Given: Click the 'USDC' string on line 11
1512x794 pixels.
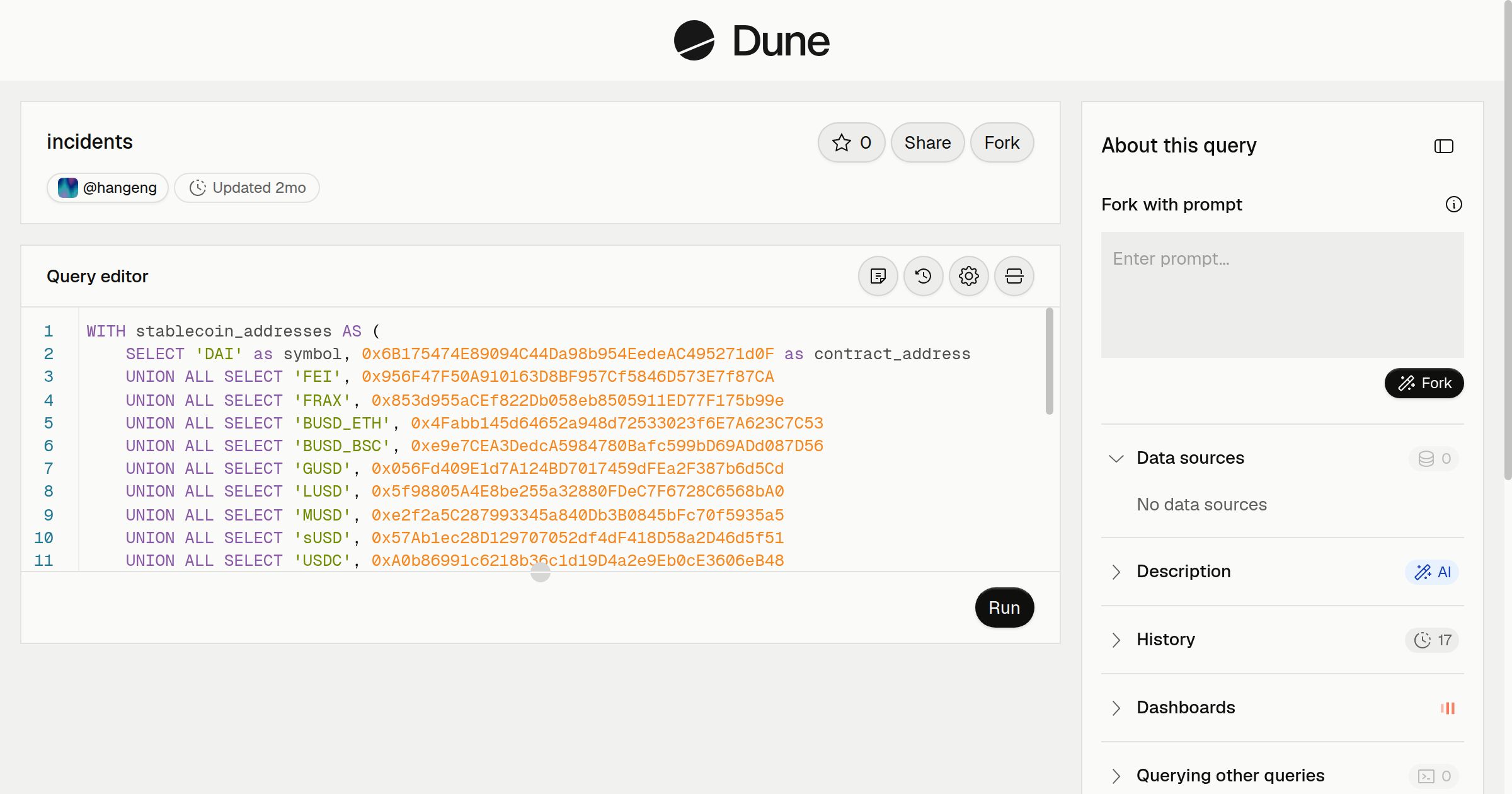Looking at the screenshot, I should click(x=323, y=561).
